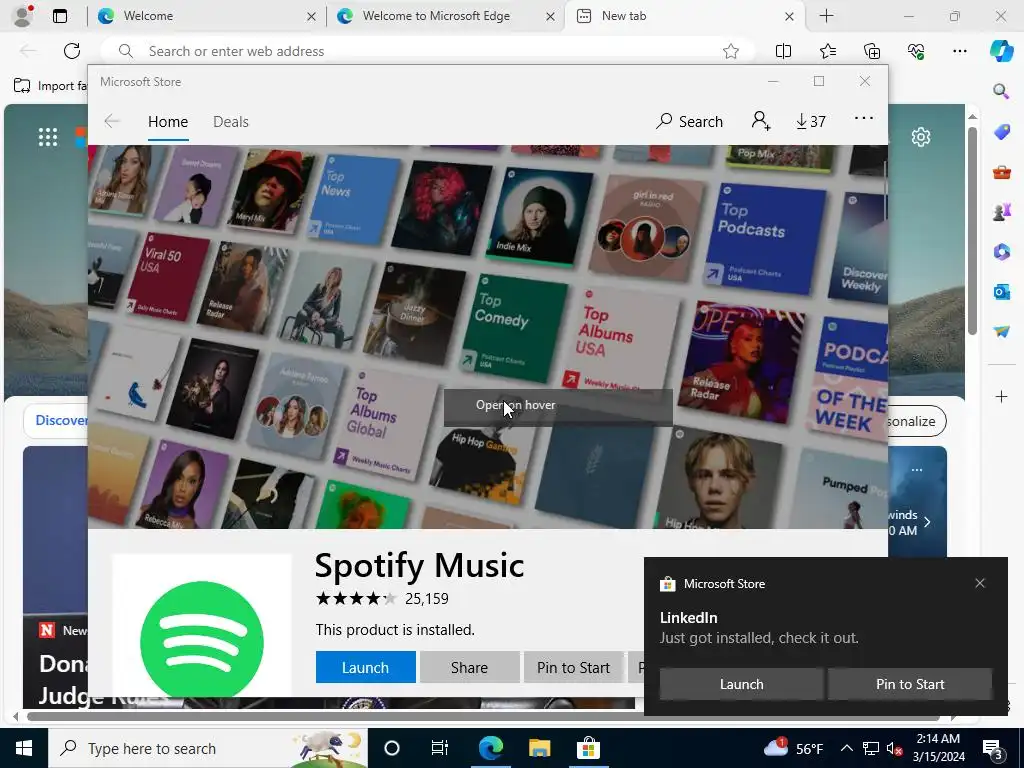1024x768 pixels.
Task: Refresh the Edge page
Action: (x=72, y=51)
